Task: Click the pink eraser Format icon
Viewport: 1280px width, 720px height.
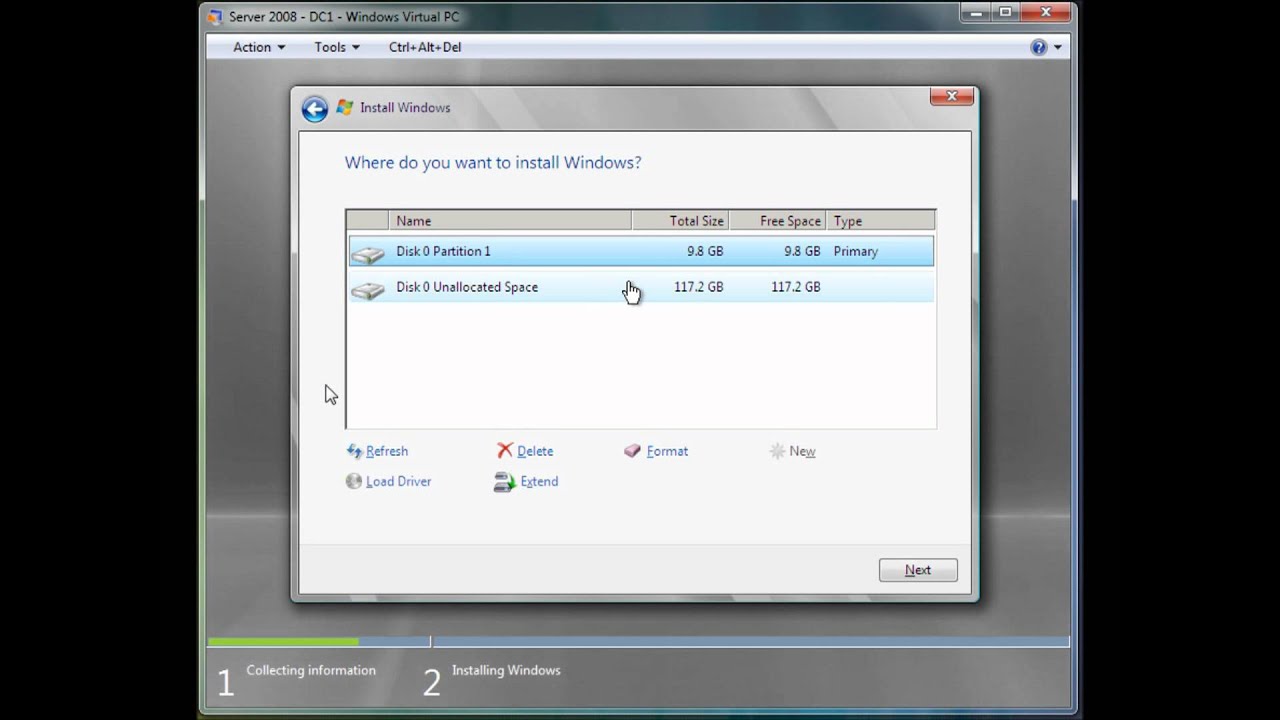Action: [632, 451]
